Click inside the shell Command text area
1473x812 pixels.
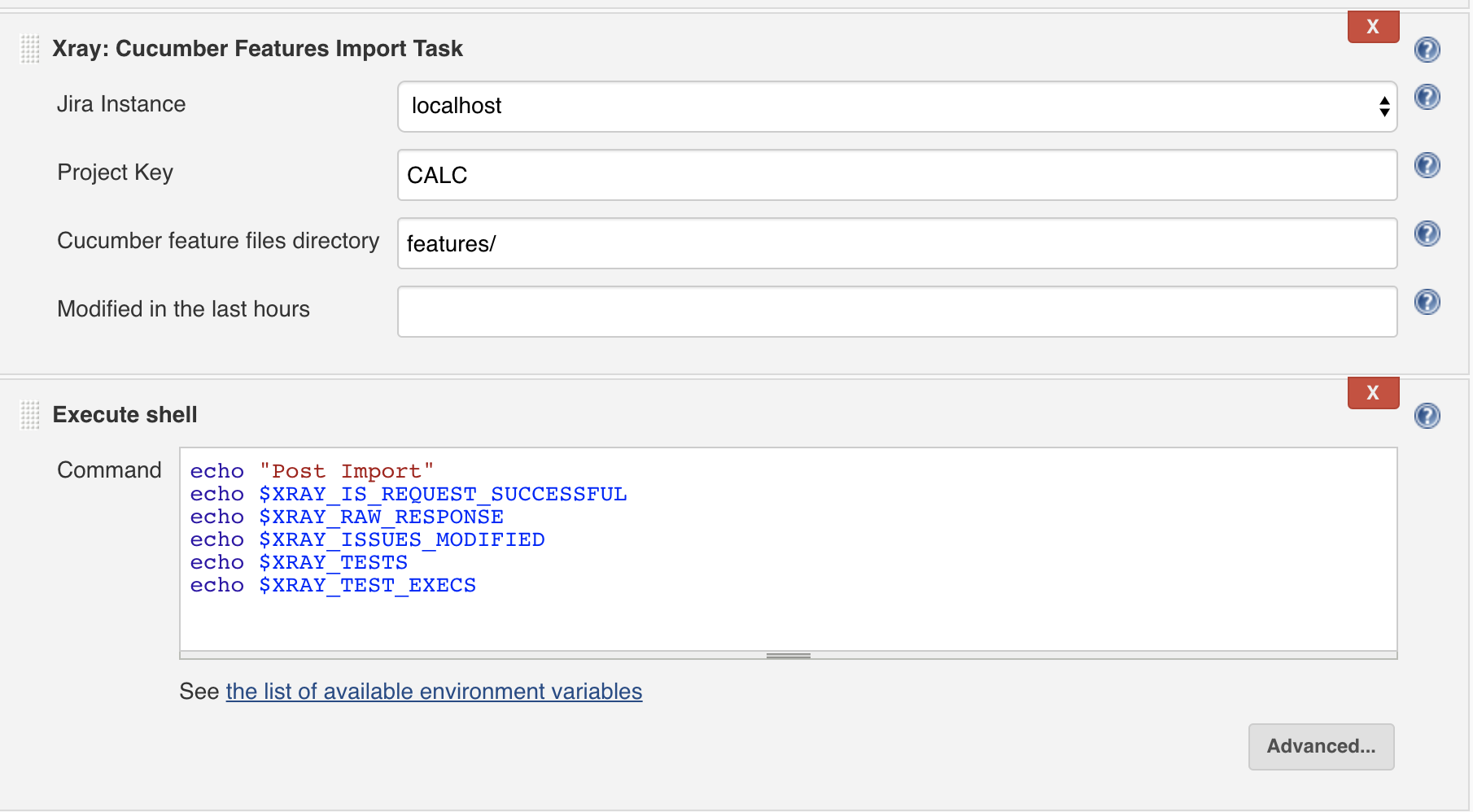point(788,549)
